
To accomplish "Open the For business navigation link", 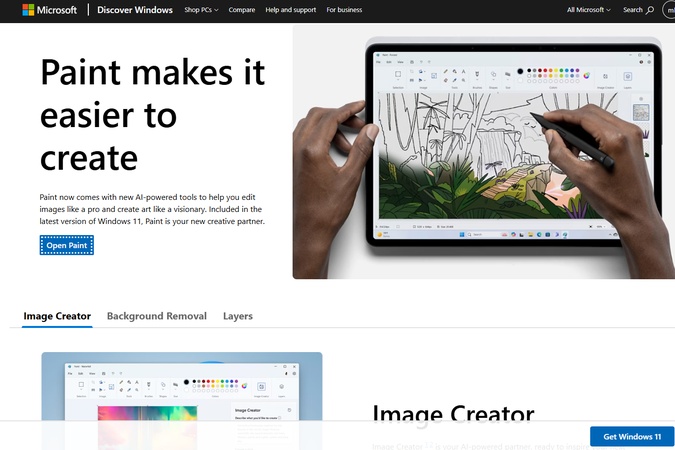I will (x=344, y=9).
